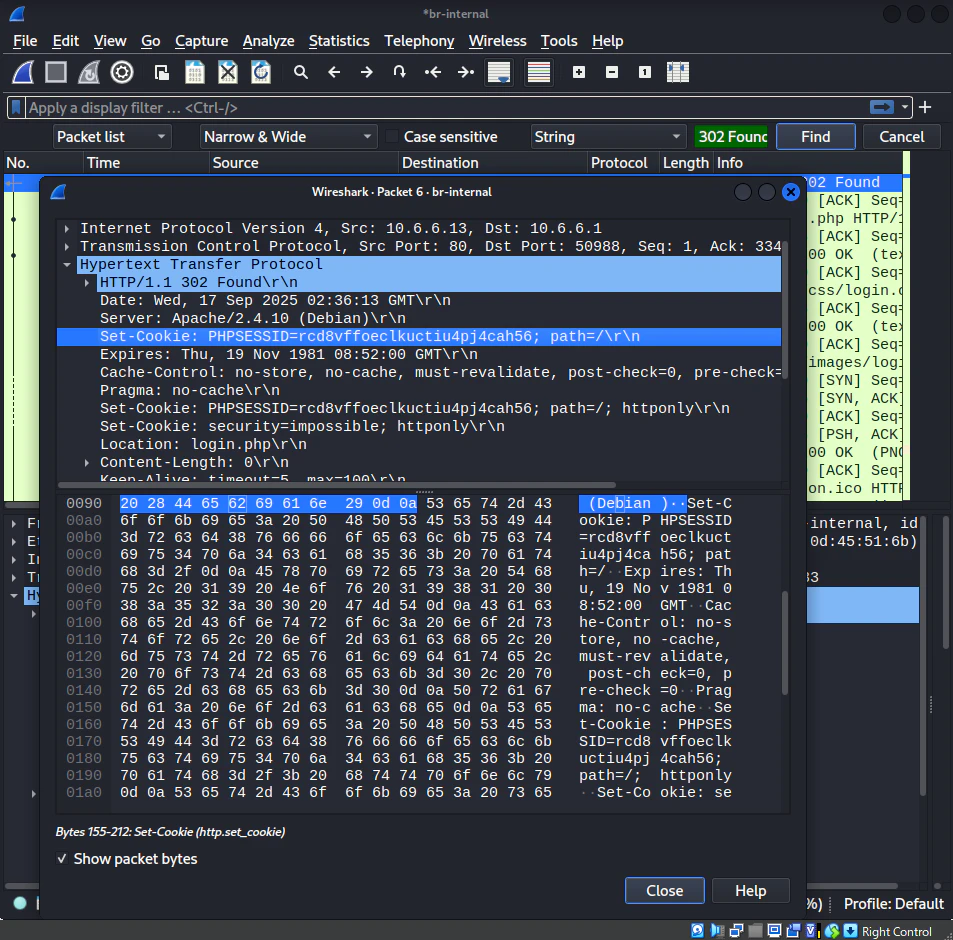Open the Capture menu

(x=201, y=41)
